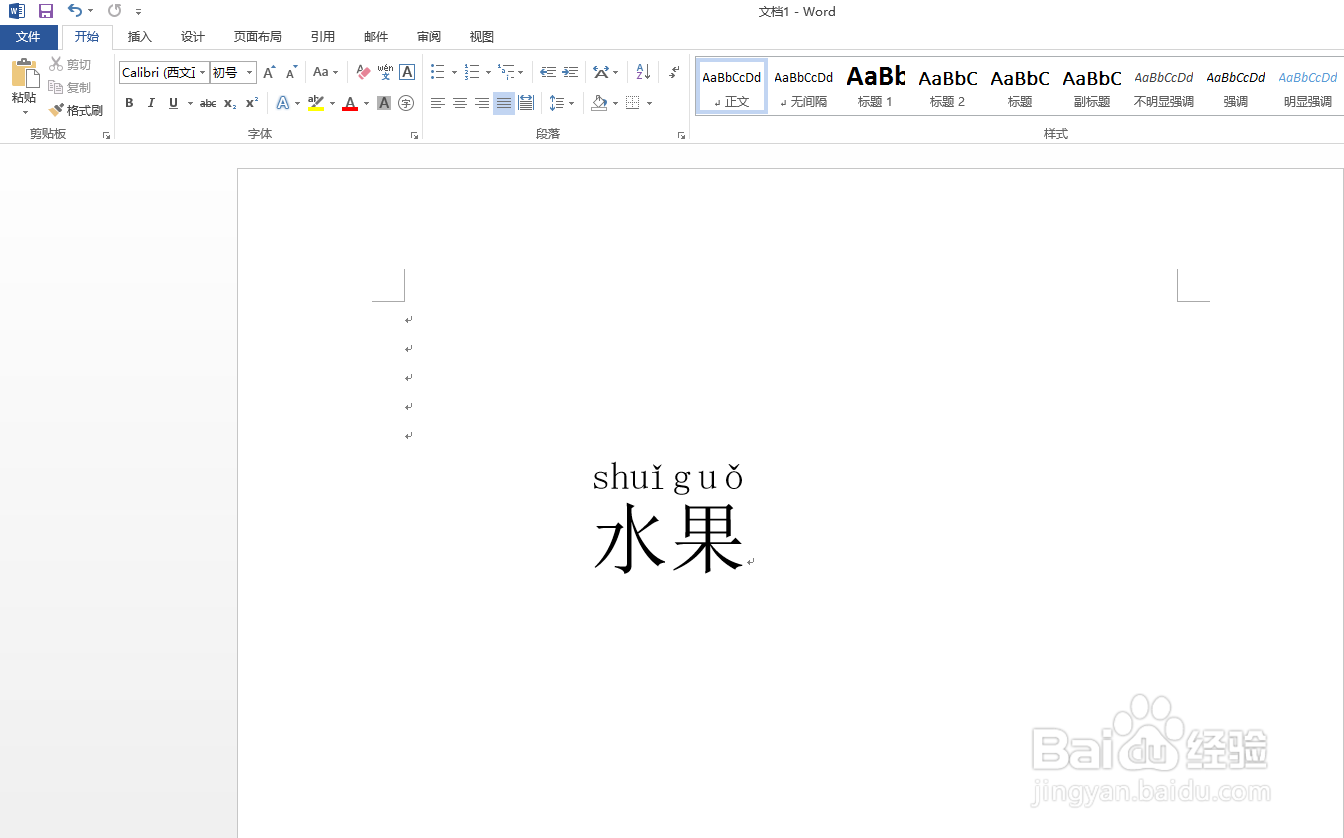Toggle justify alignment button
This screenshot has height=838, width=1344.
(504, 103)
